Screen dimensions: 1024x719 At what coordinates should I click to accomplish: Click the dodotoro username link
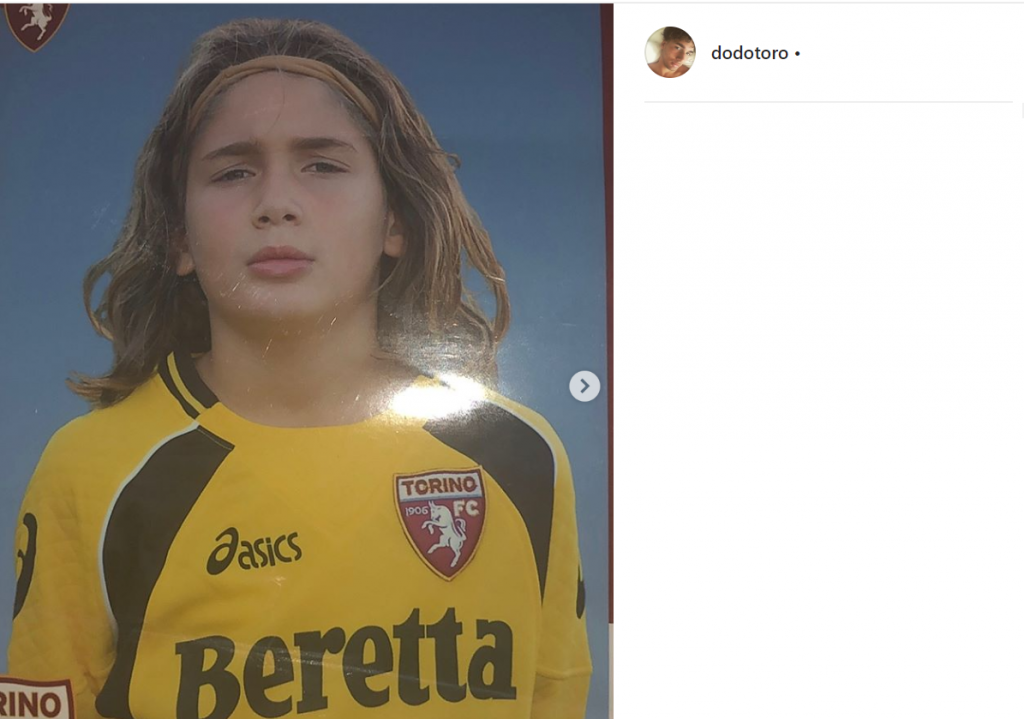click(x=749, y=53)
